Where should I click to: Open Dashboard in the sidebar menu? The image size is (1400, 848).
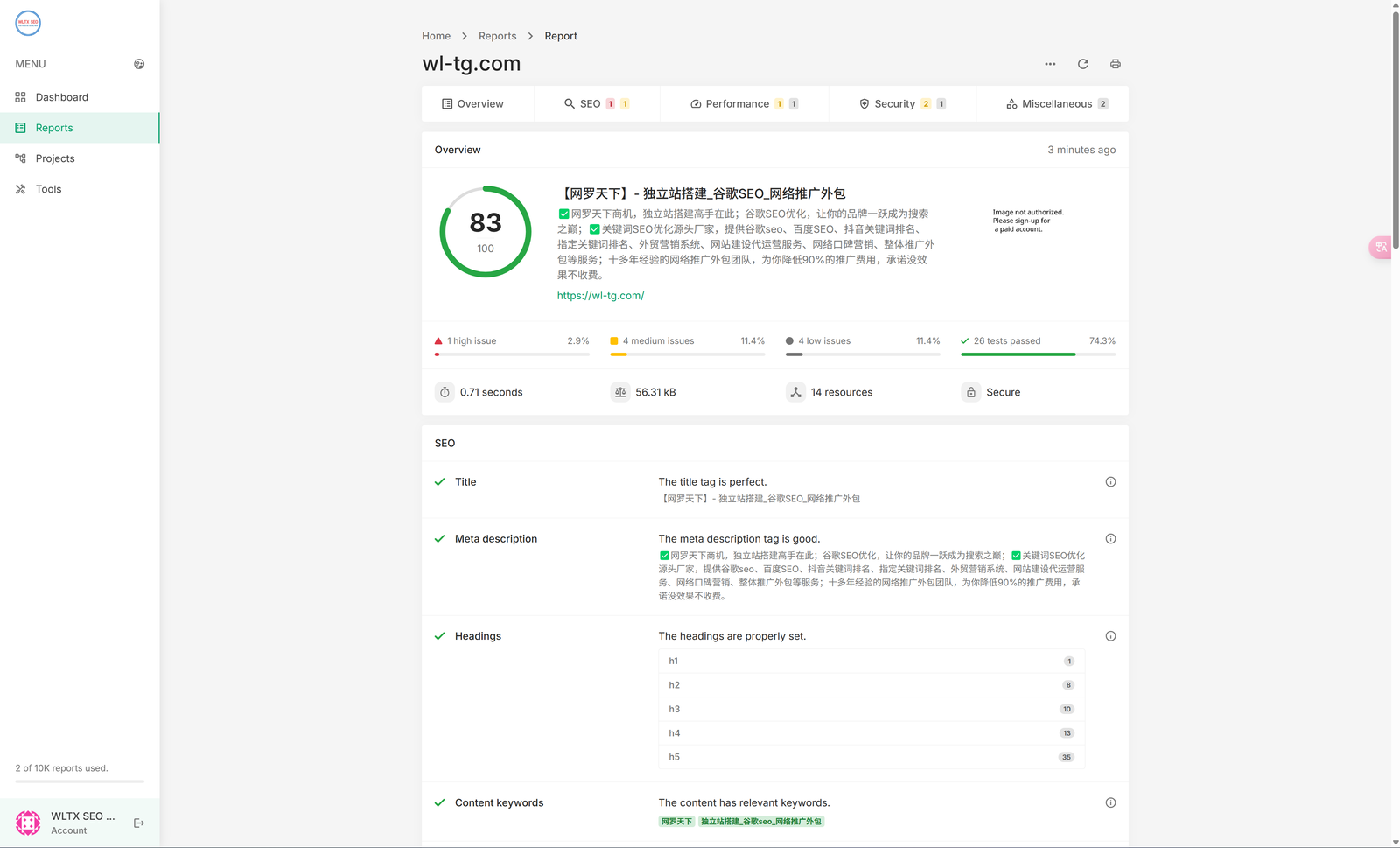(61, 97)
